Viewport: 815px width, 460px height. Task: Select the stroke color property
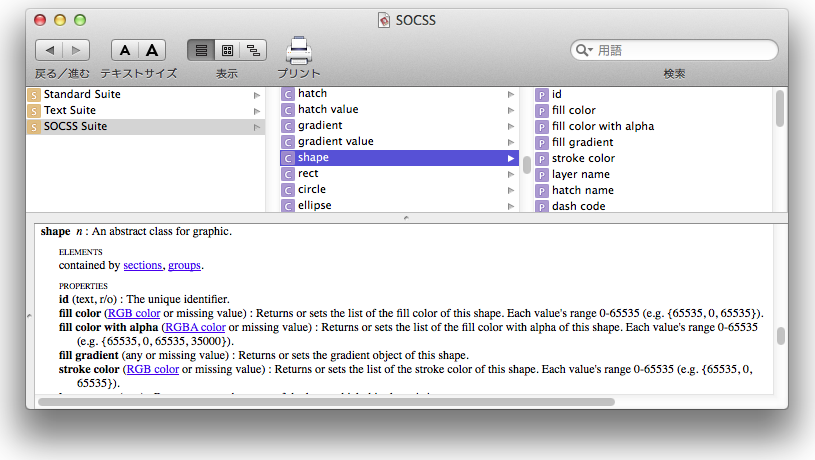pyautogui.click(x=583, y=158)
